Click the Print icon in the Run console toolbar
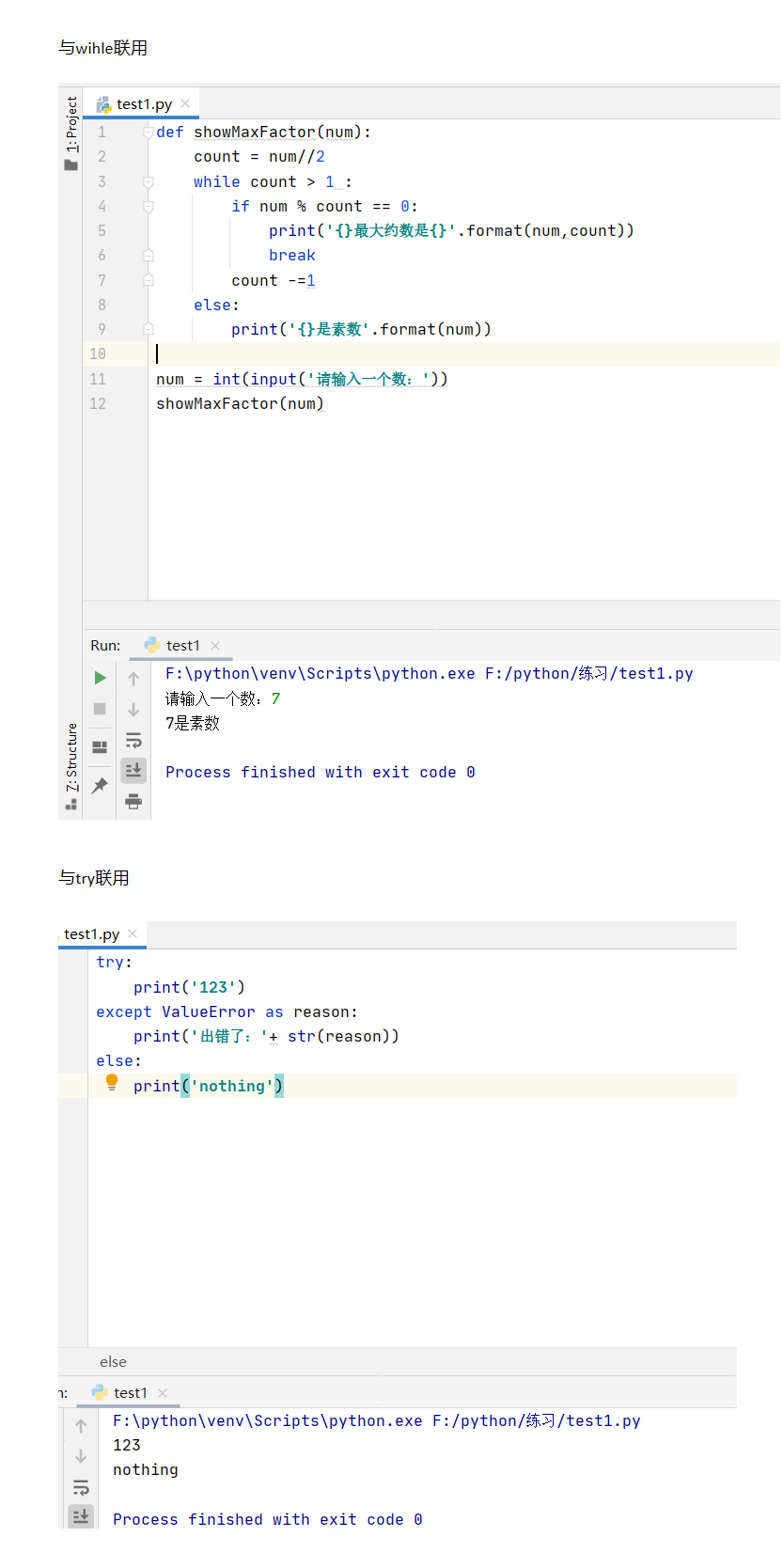Image resolution: width=783 pixels, height=1568 pixels. (x=133, y=802)
